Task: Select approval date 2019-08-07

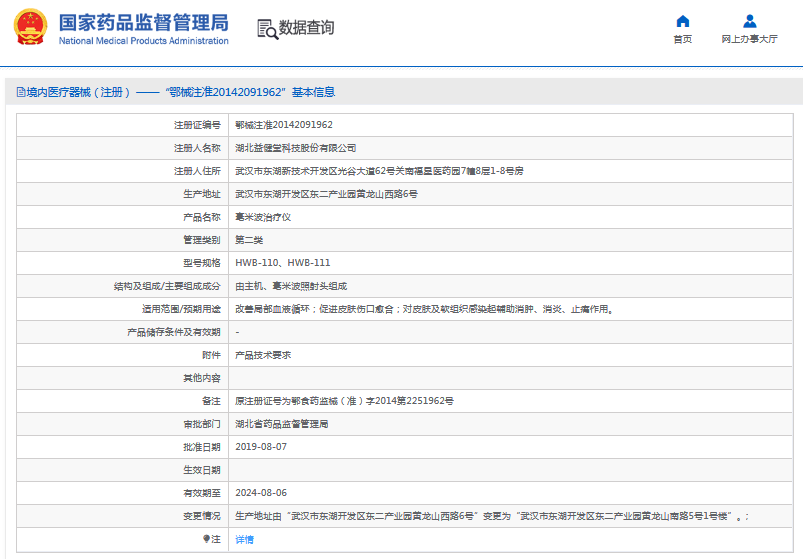Action: pos(261,447)
